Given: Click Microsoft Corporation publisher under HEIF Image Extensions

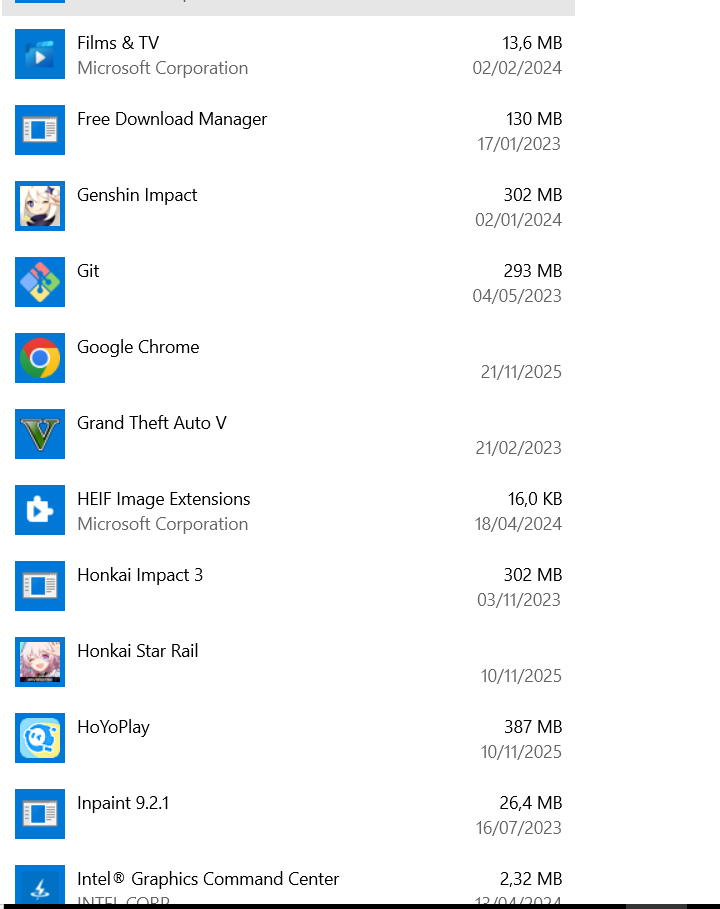Looking at the screenshot, I should tap(162, 524).
